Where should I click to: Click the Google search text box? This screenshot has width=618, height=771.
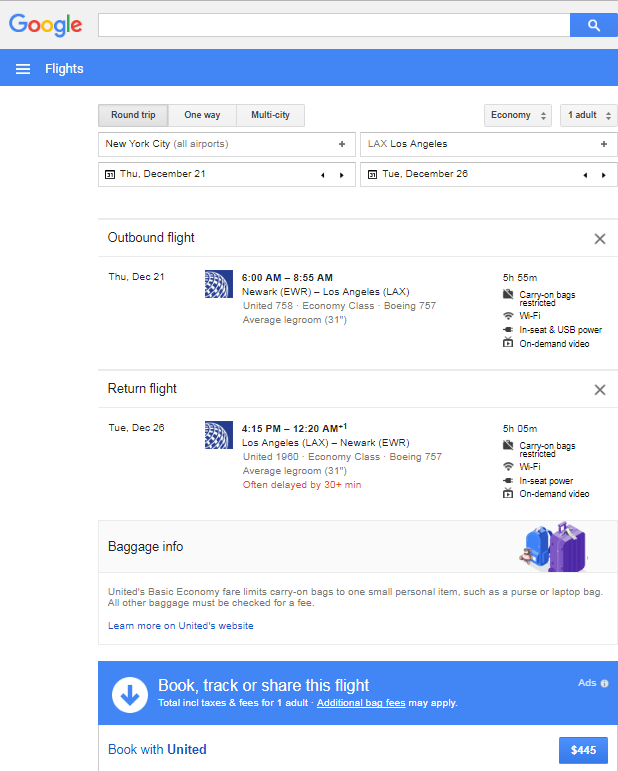point(334,25)
